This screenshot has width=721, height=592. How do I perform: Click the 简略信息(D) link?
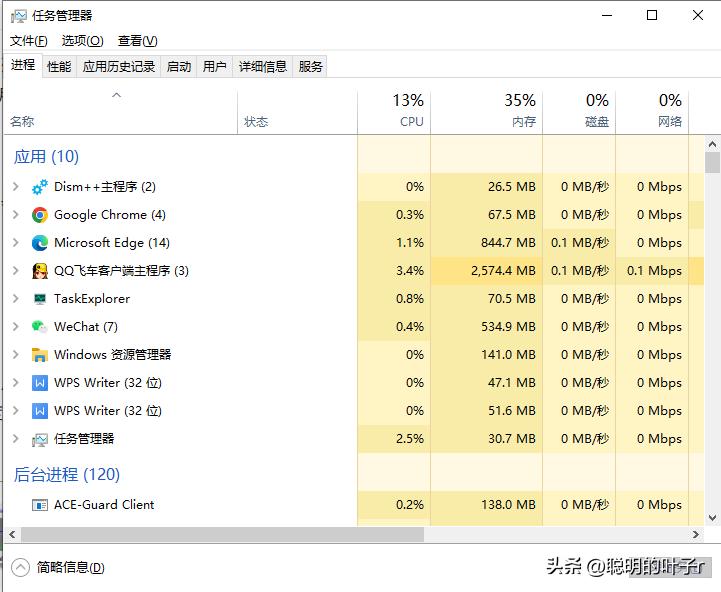coord(71,567)
